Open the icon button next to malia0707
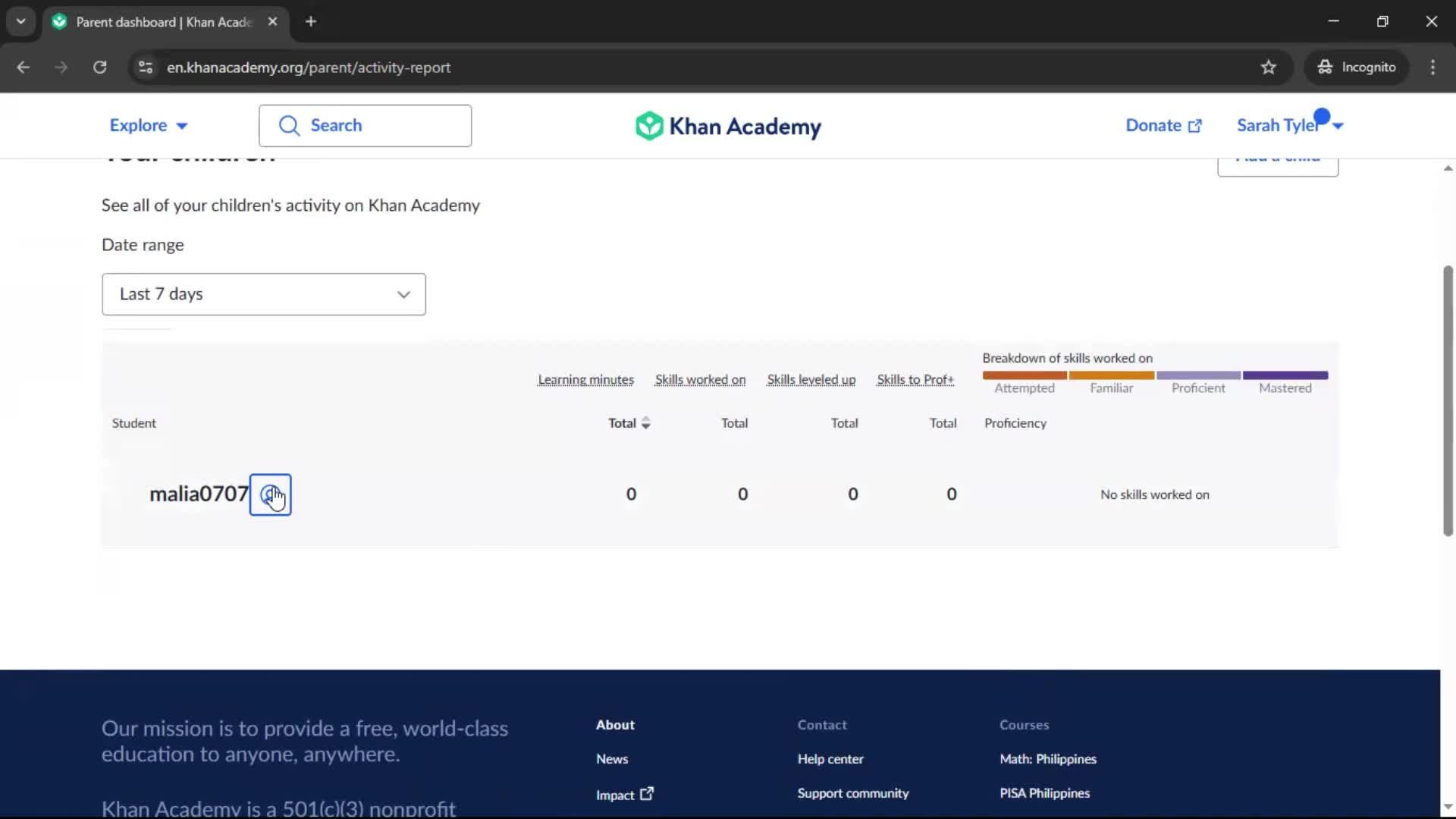Screen dimensions: 1456x819 click(270, 494)
